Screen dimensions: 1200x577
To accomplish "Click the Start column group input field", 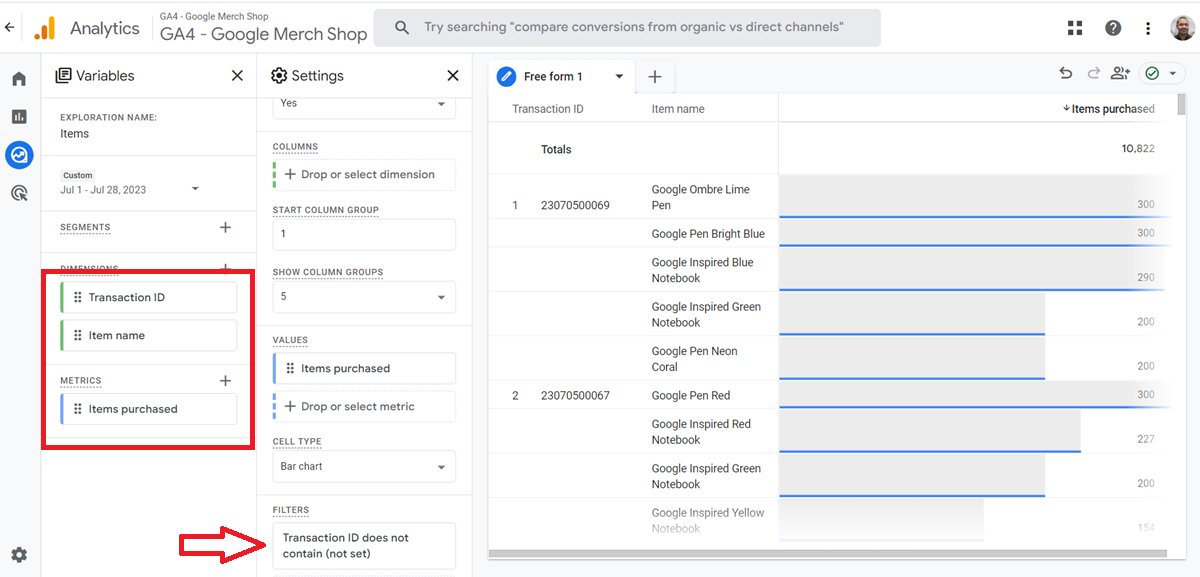I will coord(364,234).
